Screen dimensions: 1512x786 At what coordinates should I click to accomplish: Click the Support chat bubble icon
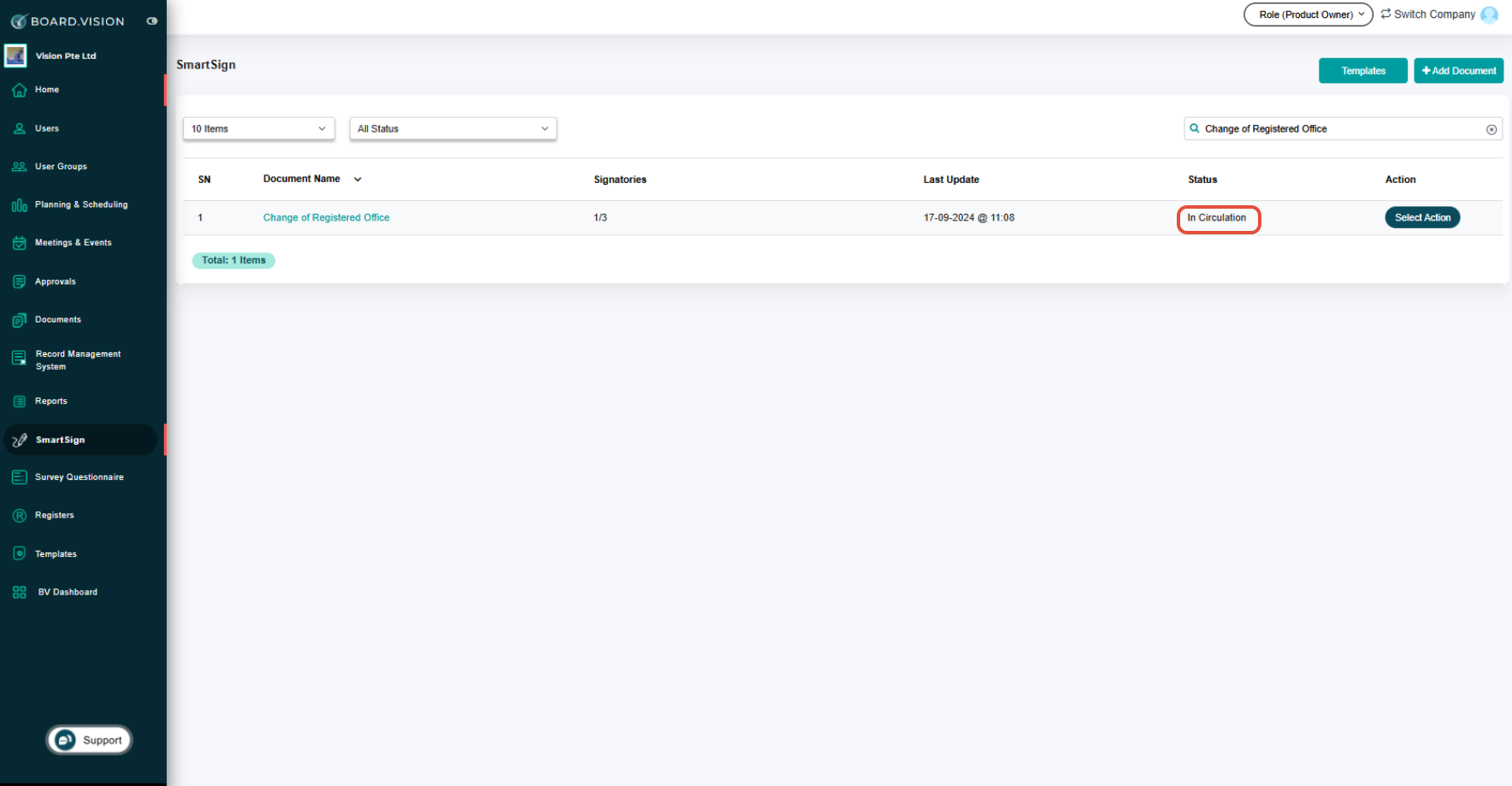[x=65, y=740]
